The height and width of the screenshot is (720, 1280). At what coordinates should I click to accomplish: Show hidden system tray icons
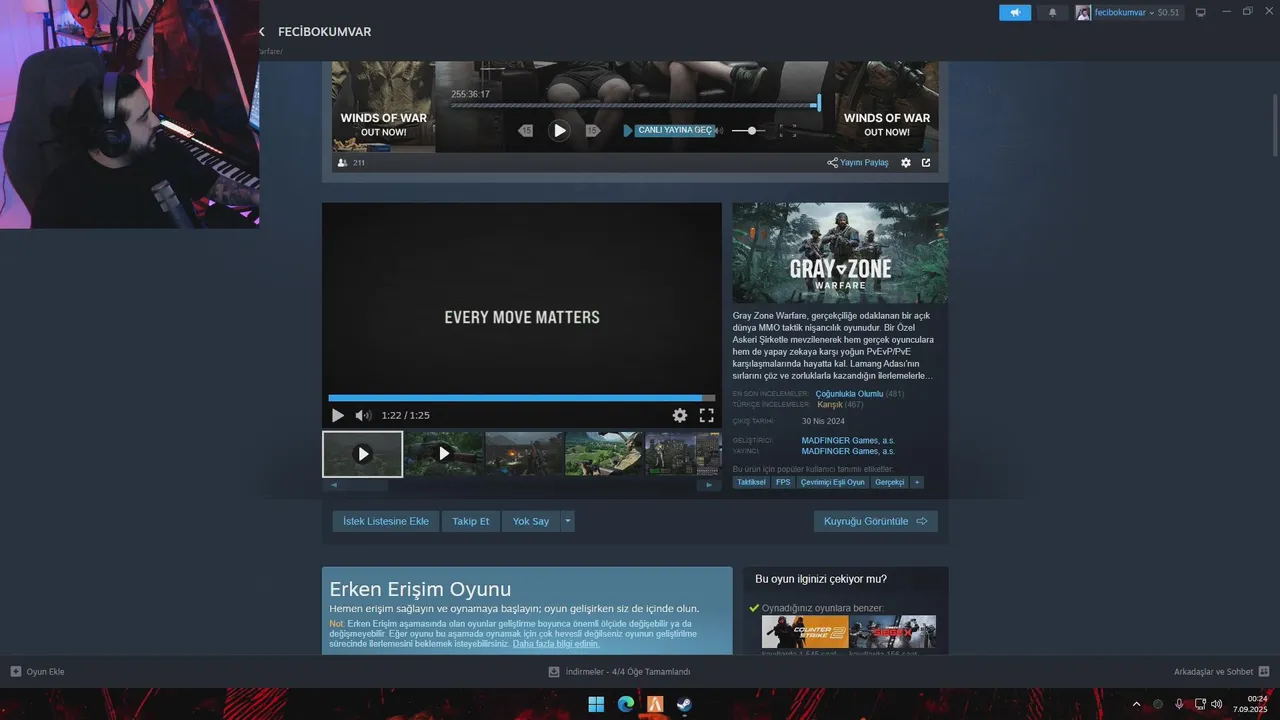[1136, 704]
